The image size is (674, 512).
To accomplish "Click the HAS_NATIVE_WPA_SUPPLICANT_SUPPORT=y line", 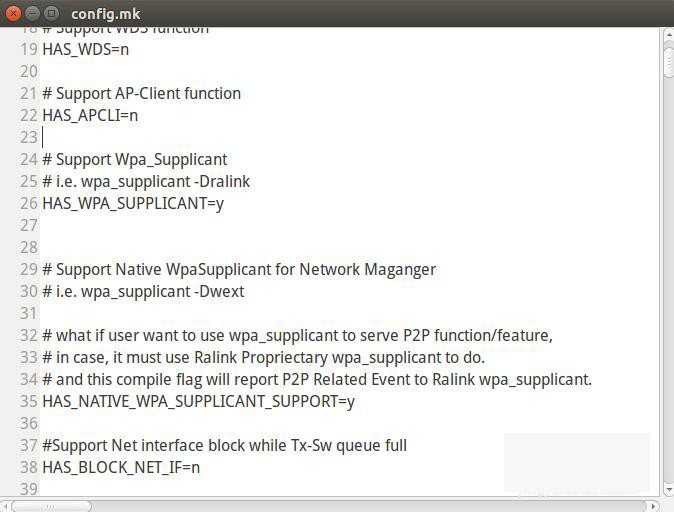I will (198, 401).
